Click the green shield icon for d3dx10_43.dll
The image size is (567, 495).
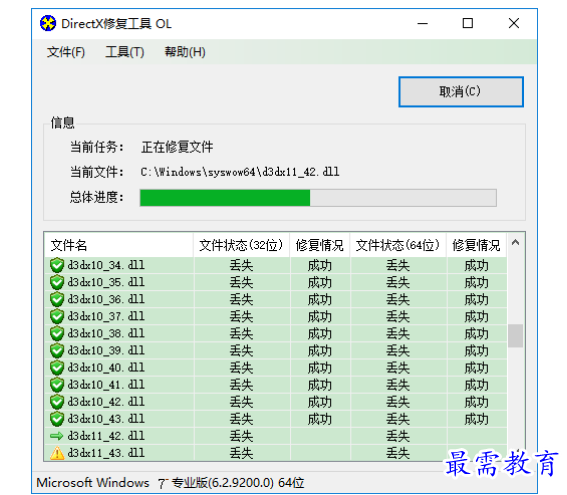(57, 419)
